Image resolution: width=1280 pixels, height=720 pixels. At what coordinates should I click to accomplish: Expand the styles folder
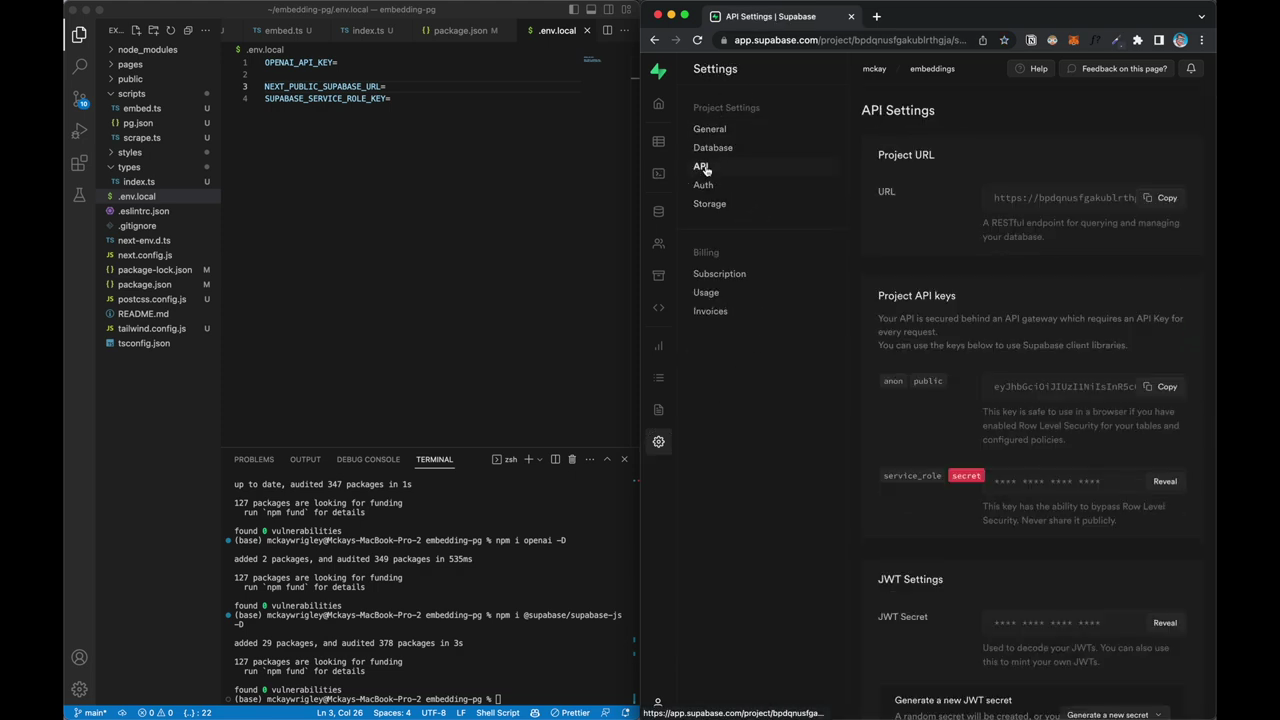tap(130, 152)
